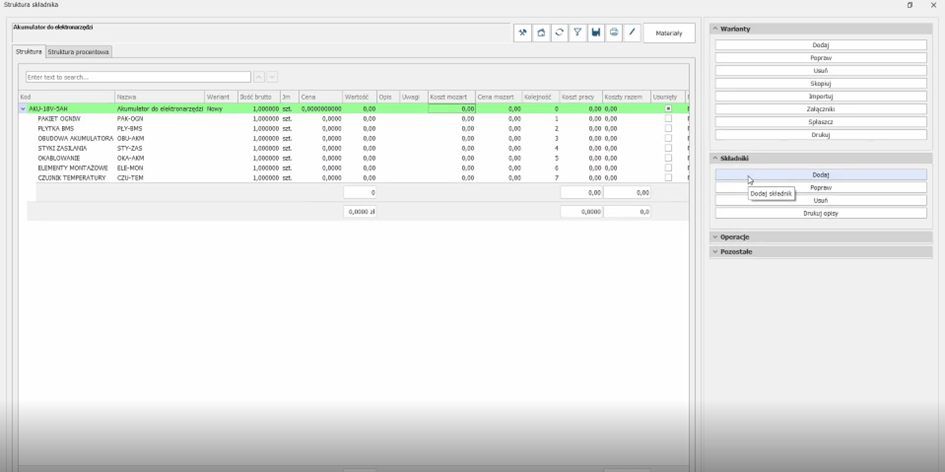Select the Struktura tab
The height and width of the screenshot is (472, 945).
click(x=29, y=51)
